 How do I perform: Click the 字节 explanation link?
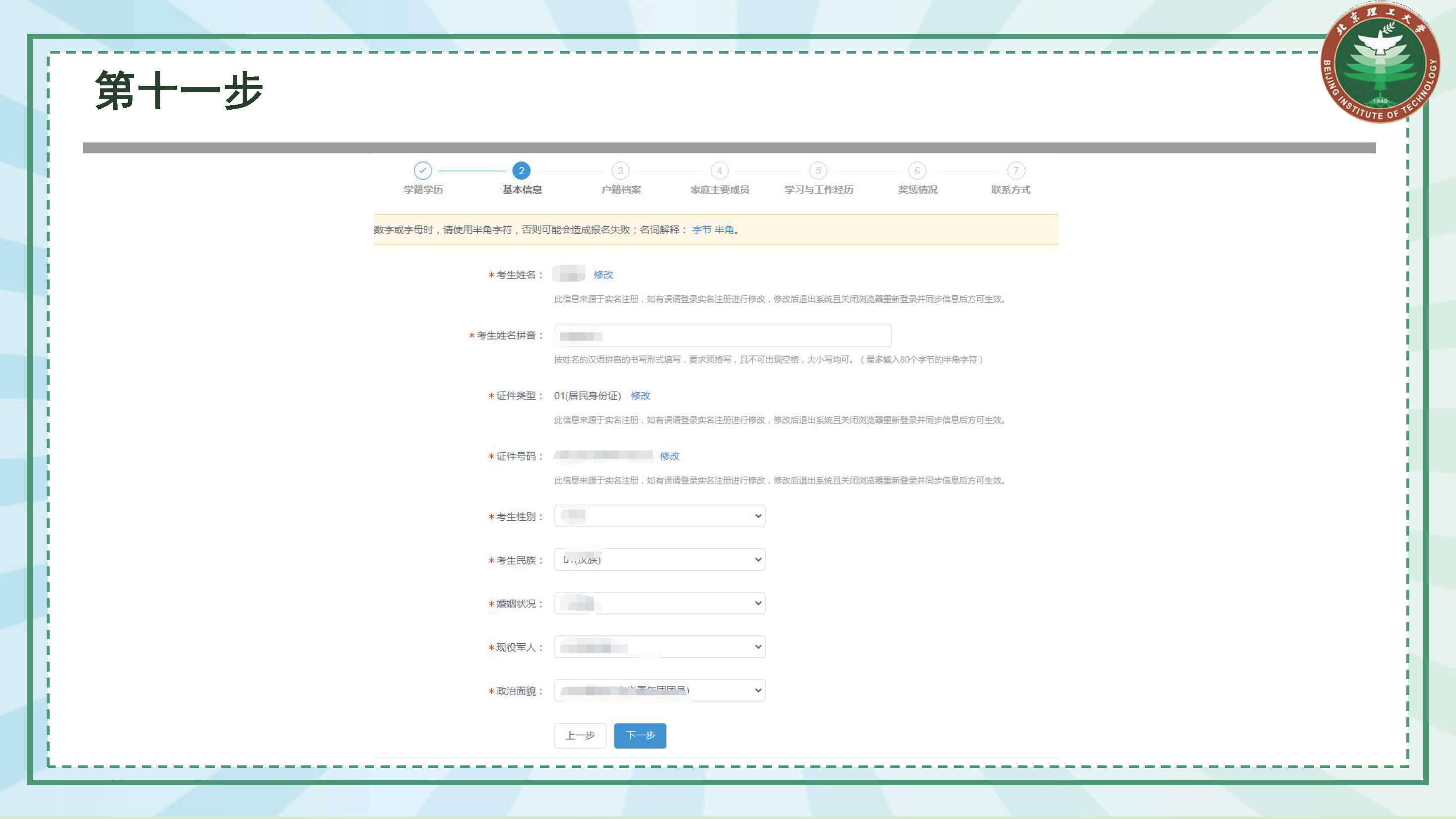701,229
